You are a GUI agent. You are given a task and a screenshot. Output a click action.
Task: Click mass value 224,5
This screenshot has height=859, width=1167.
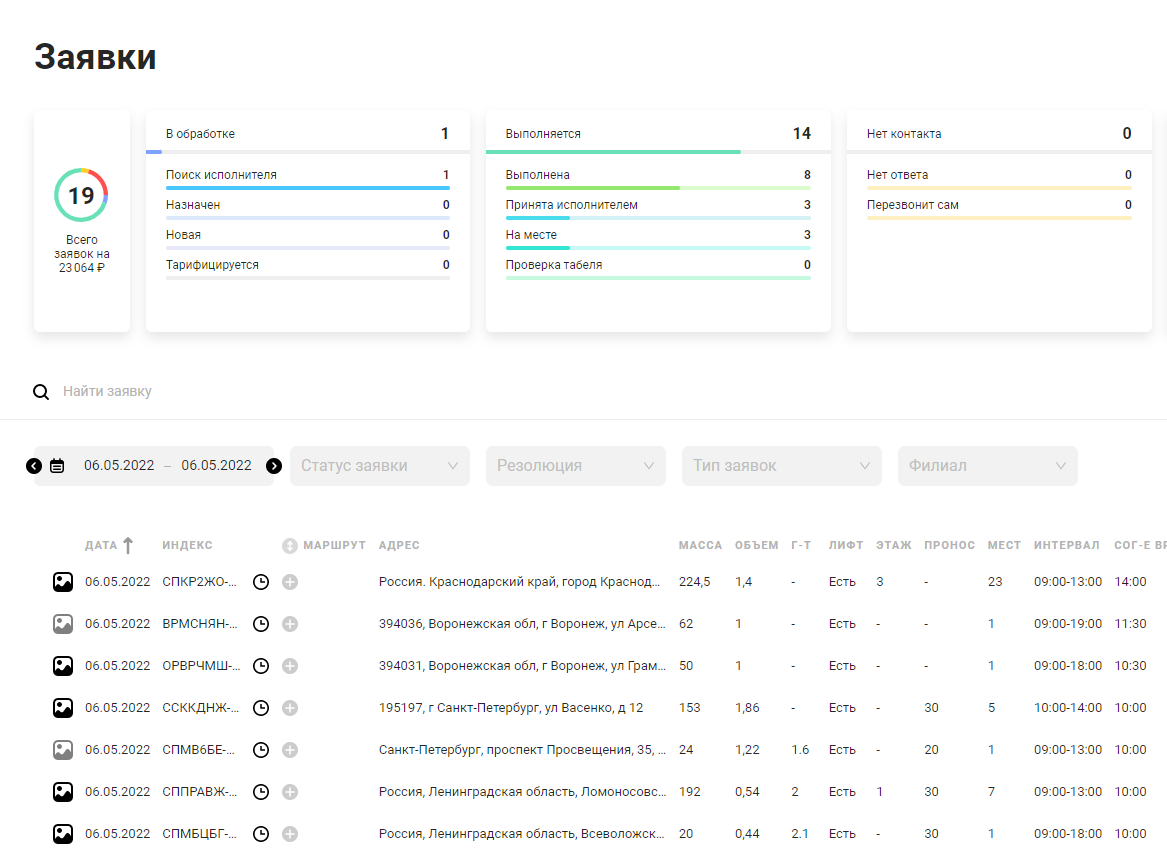click(x=694, y=582)
